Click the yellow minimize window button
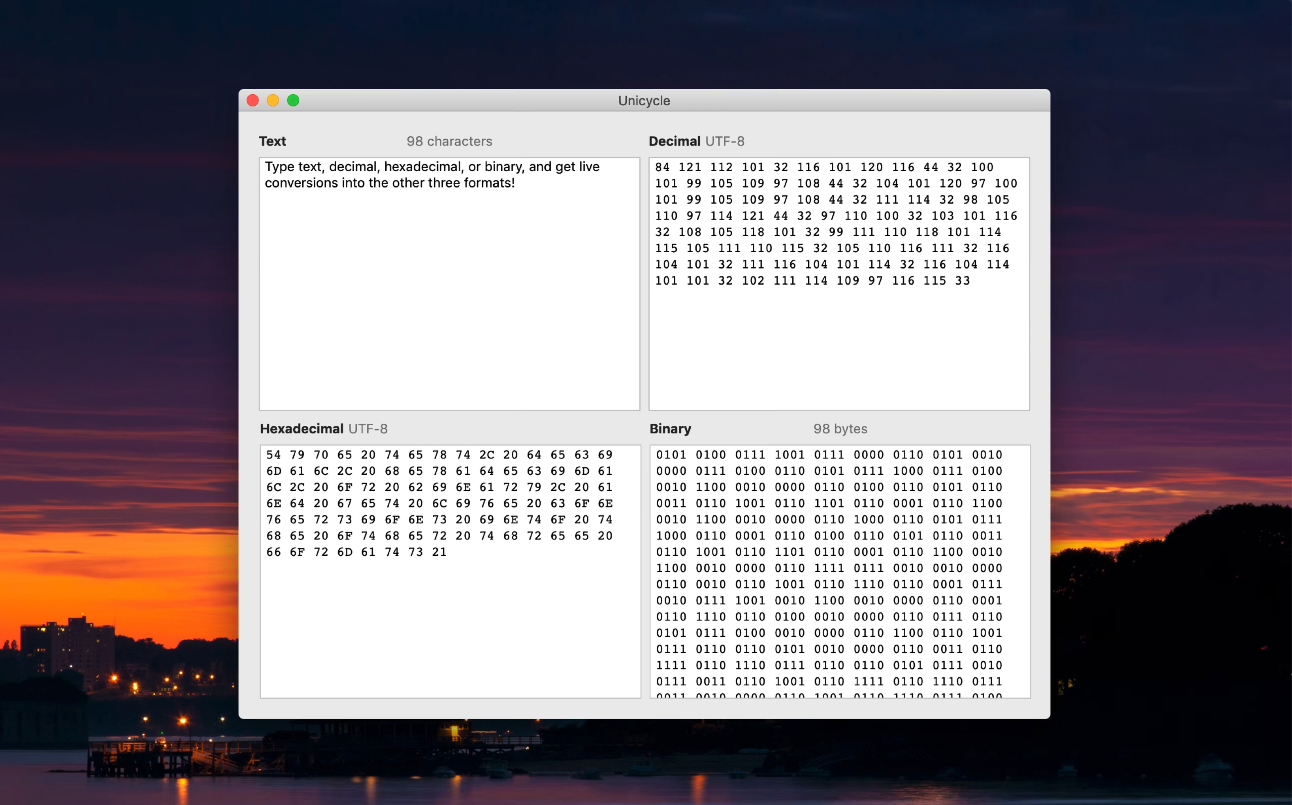This screenshot has width=1292, height=805. (x=273, y=100)
